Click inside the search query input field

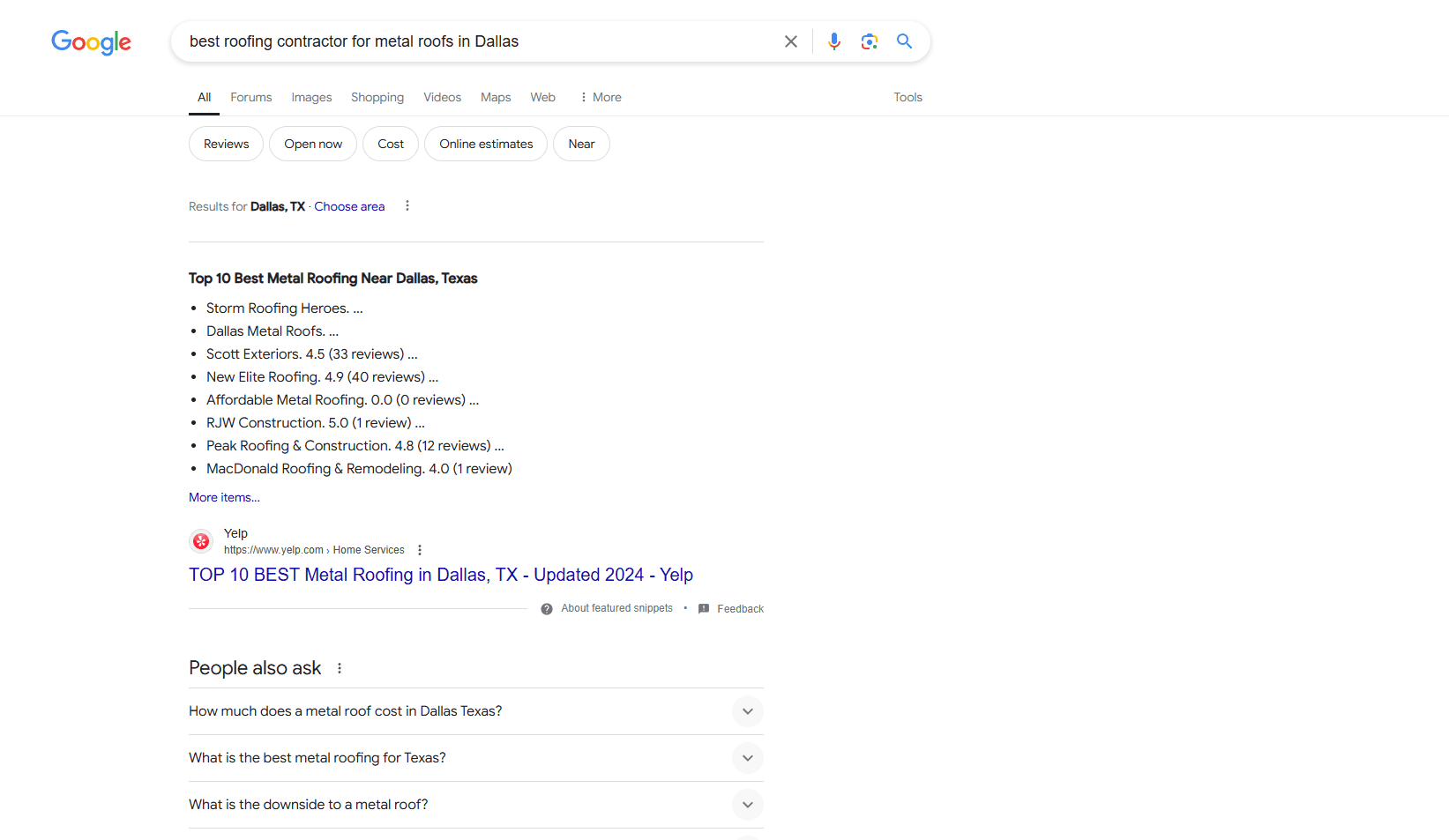[476, 41]
